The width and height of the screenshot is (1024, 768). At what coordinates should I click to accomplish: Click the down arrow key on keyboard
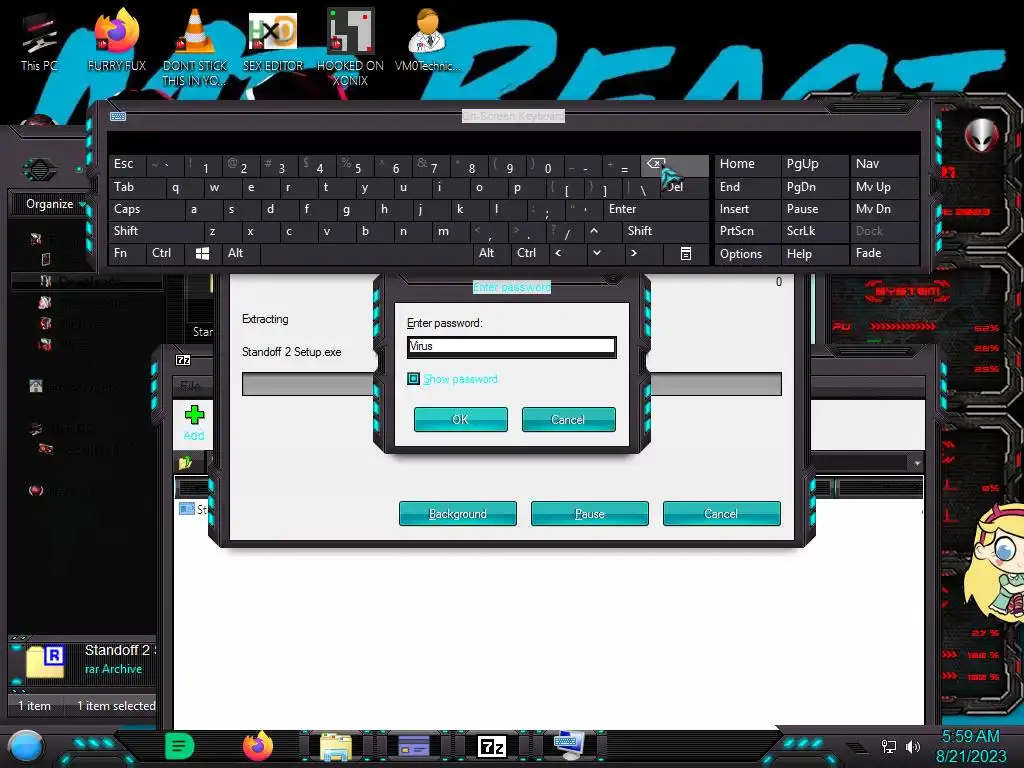(x=596, y=253)
